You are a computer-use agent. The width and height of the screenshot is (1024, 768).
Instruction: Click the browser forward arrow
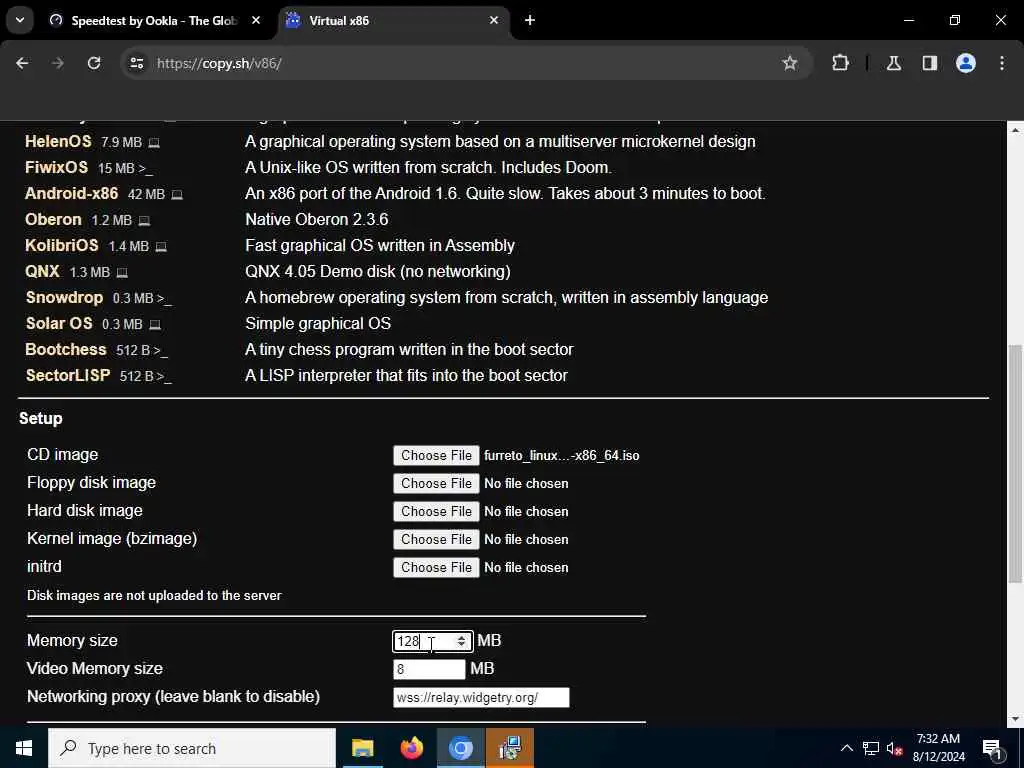(58, 63)
